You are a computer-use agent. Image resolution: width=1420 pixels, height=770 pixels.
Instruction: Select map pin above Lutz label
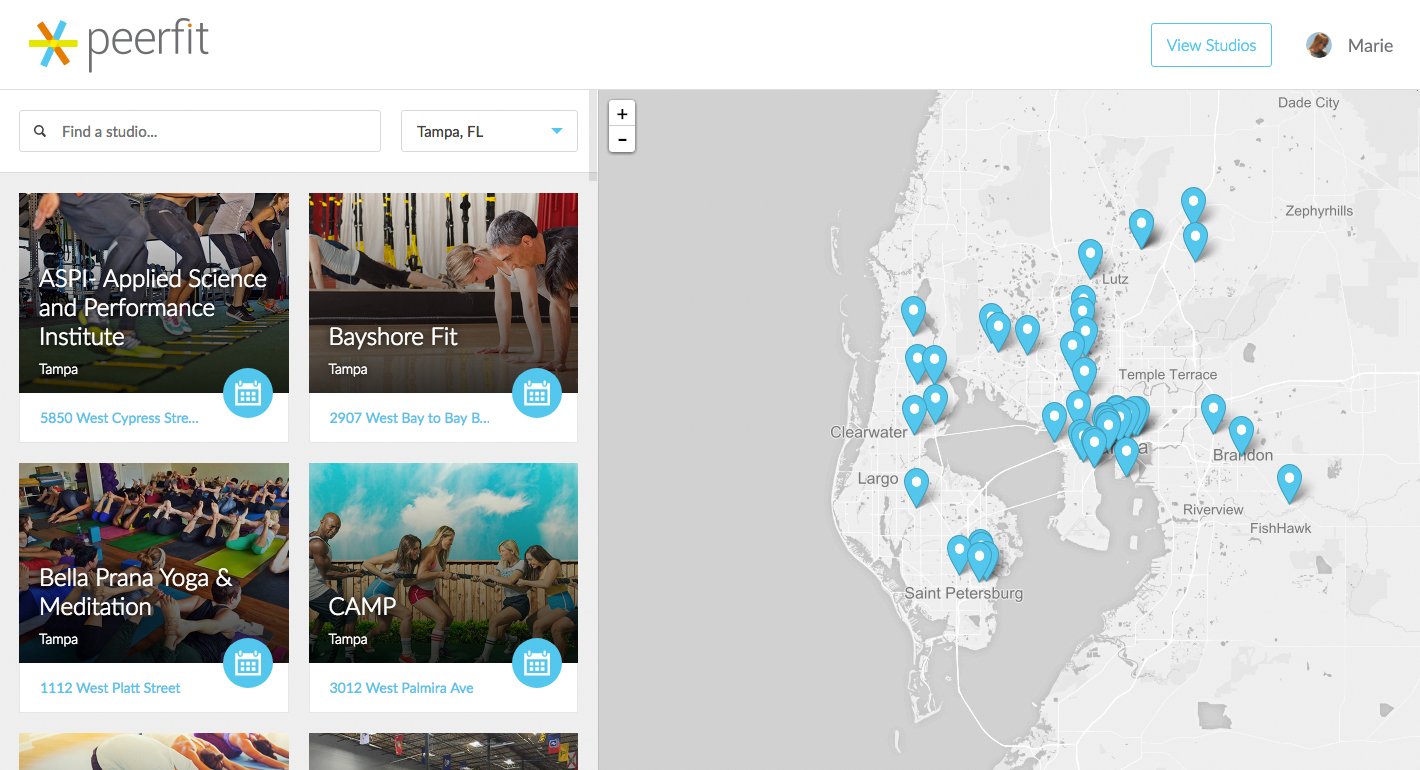pos(1090,257)
